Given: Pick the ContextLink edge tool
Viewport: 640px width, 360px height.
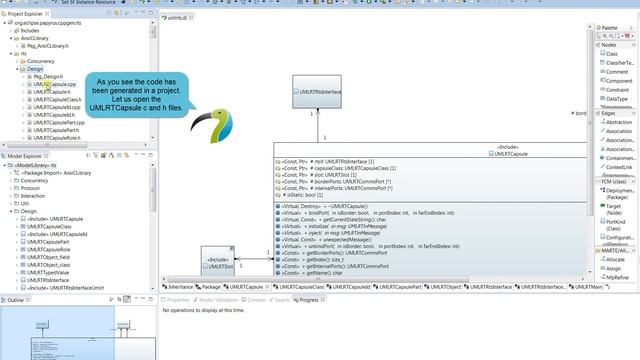Looking at the screenshot, I should coord(619,167).
